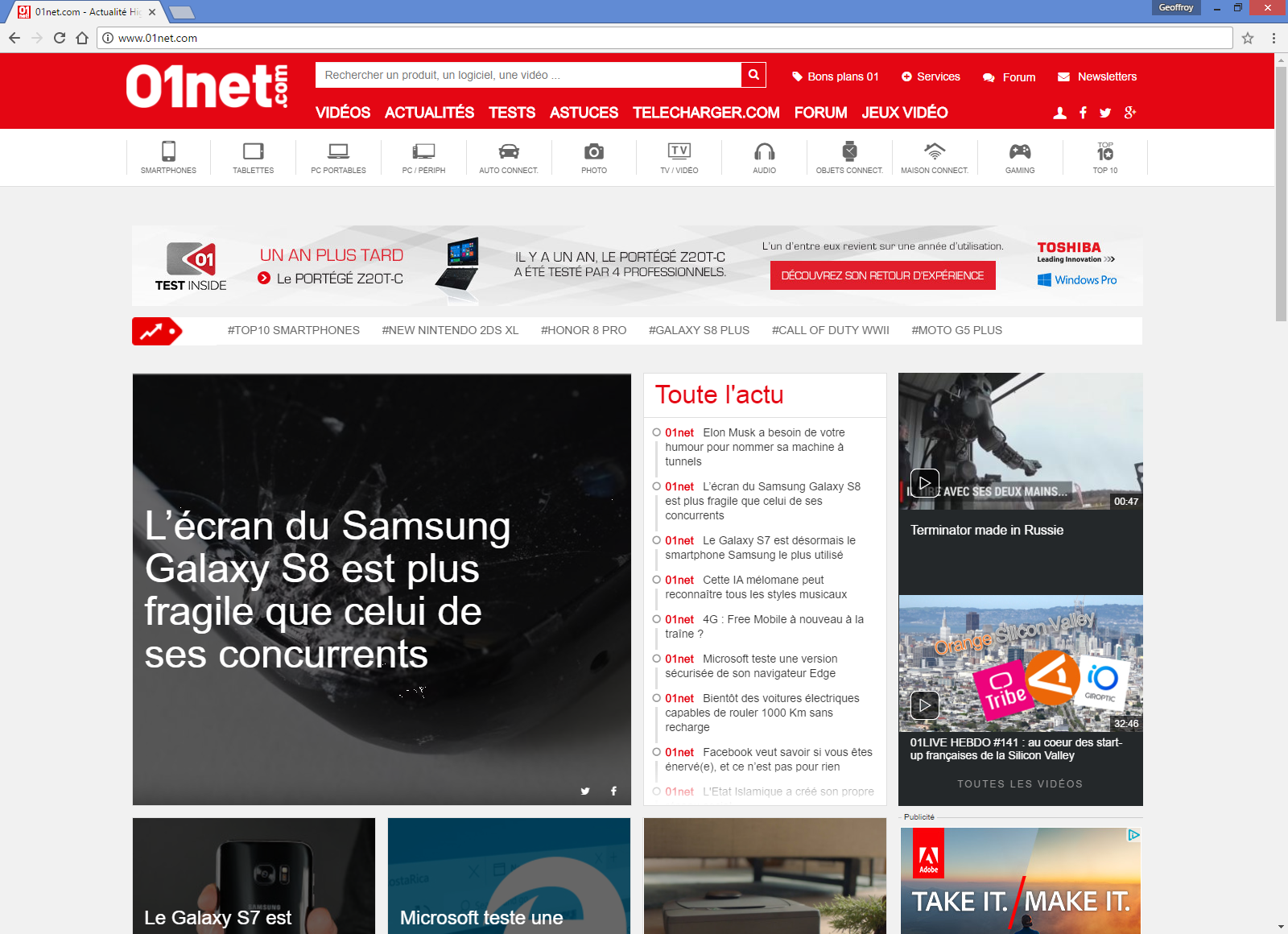Reload the page with refresh button

point(60,38)
